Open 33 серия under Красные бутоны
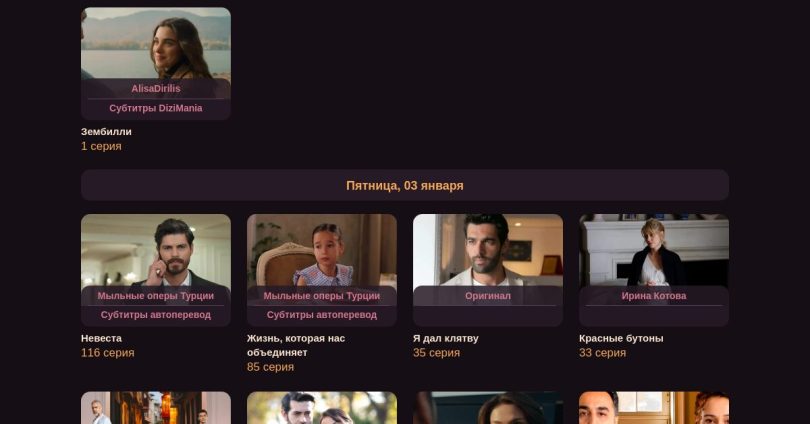The width and height of the screenshot is (810, 424). (602, 353)
